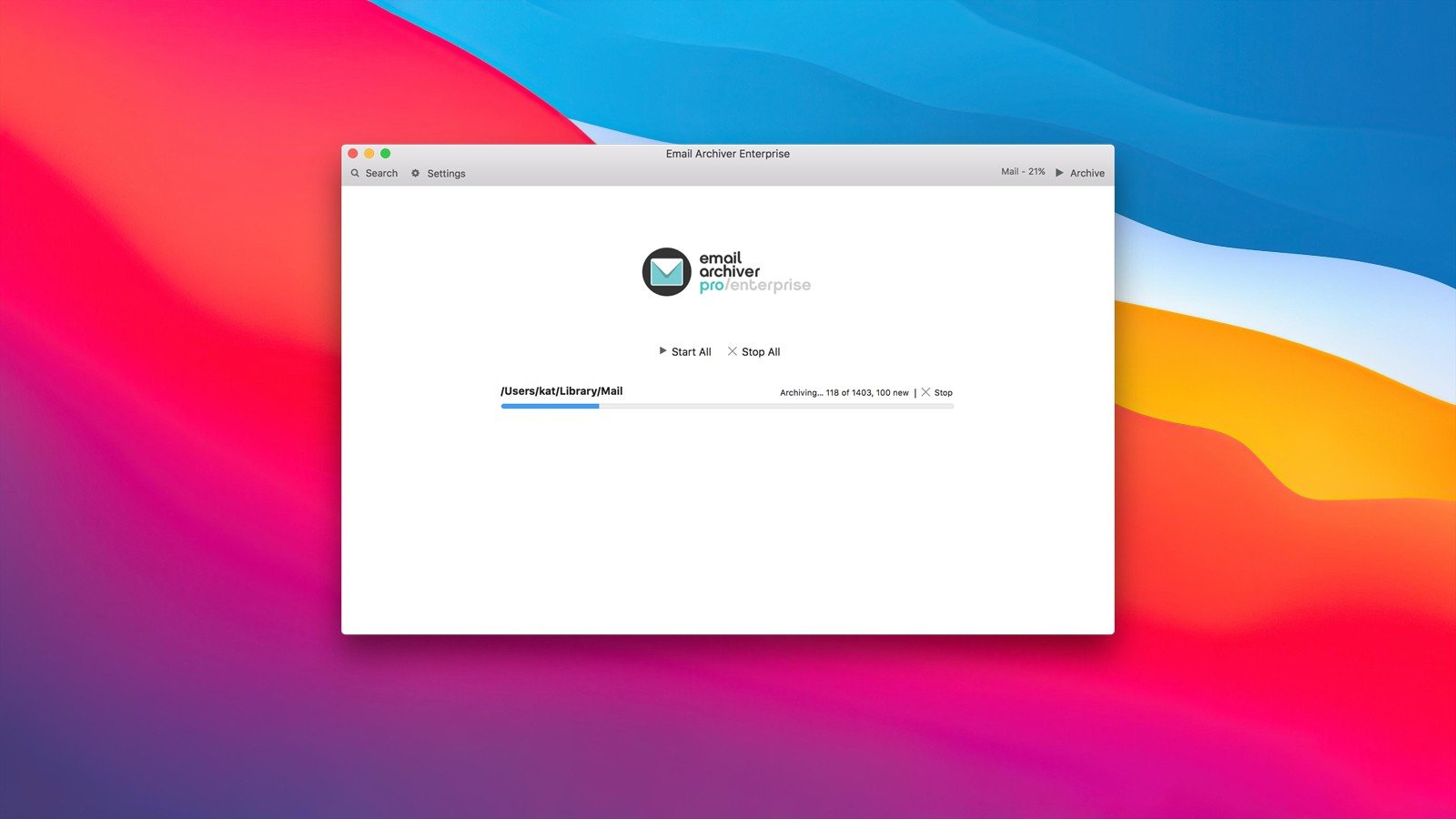Image resolution: width=1456 pixels, height=819 pixels.
Task: Click the Archive play triangle icon
Action: (1059, 173)
